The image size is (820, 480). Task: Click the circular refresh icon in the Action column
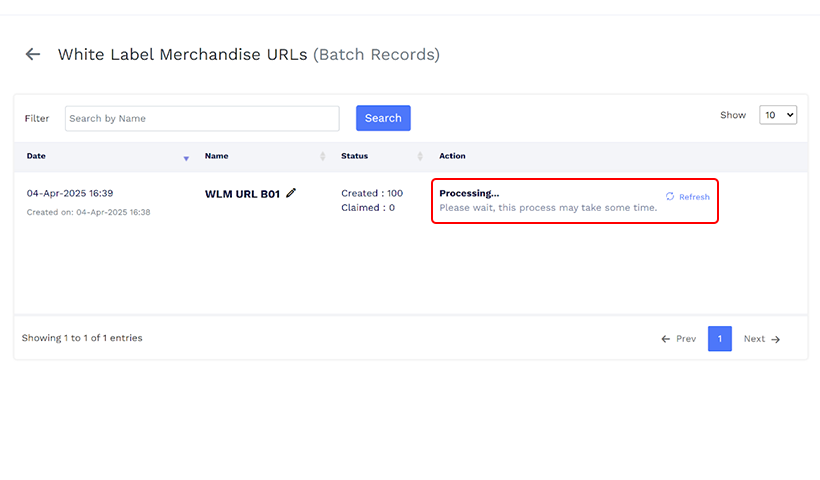670,197
